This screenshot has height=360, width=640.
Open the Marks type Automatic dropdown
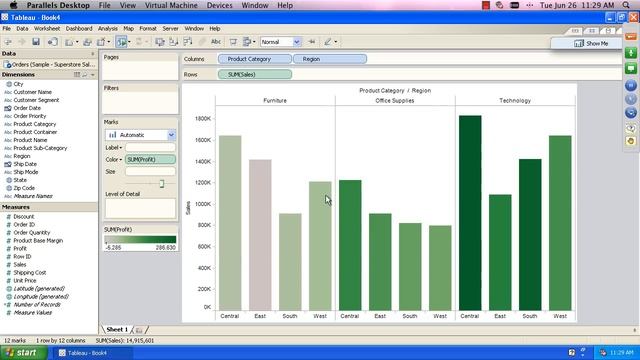(171, 135)
